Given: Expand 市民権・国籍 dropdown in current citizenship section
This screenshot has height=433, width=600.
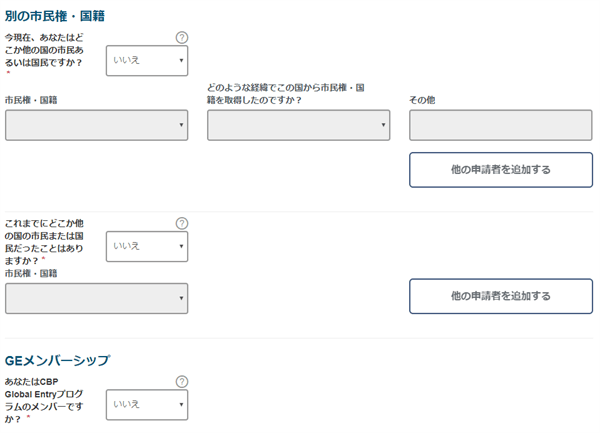Looking at the screenshot, I should coord(96,125).
